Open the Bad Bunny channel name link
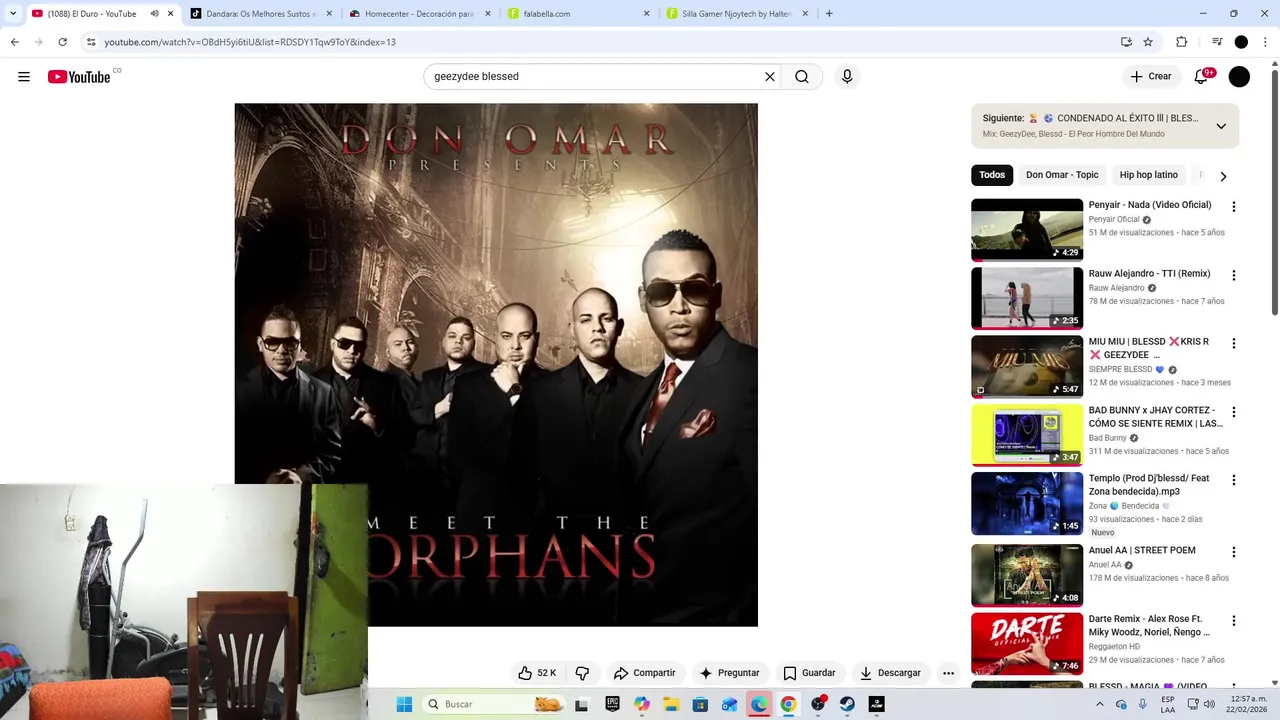Screen dimensions: 1280x720 [1108, 438]
